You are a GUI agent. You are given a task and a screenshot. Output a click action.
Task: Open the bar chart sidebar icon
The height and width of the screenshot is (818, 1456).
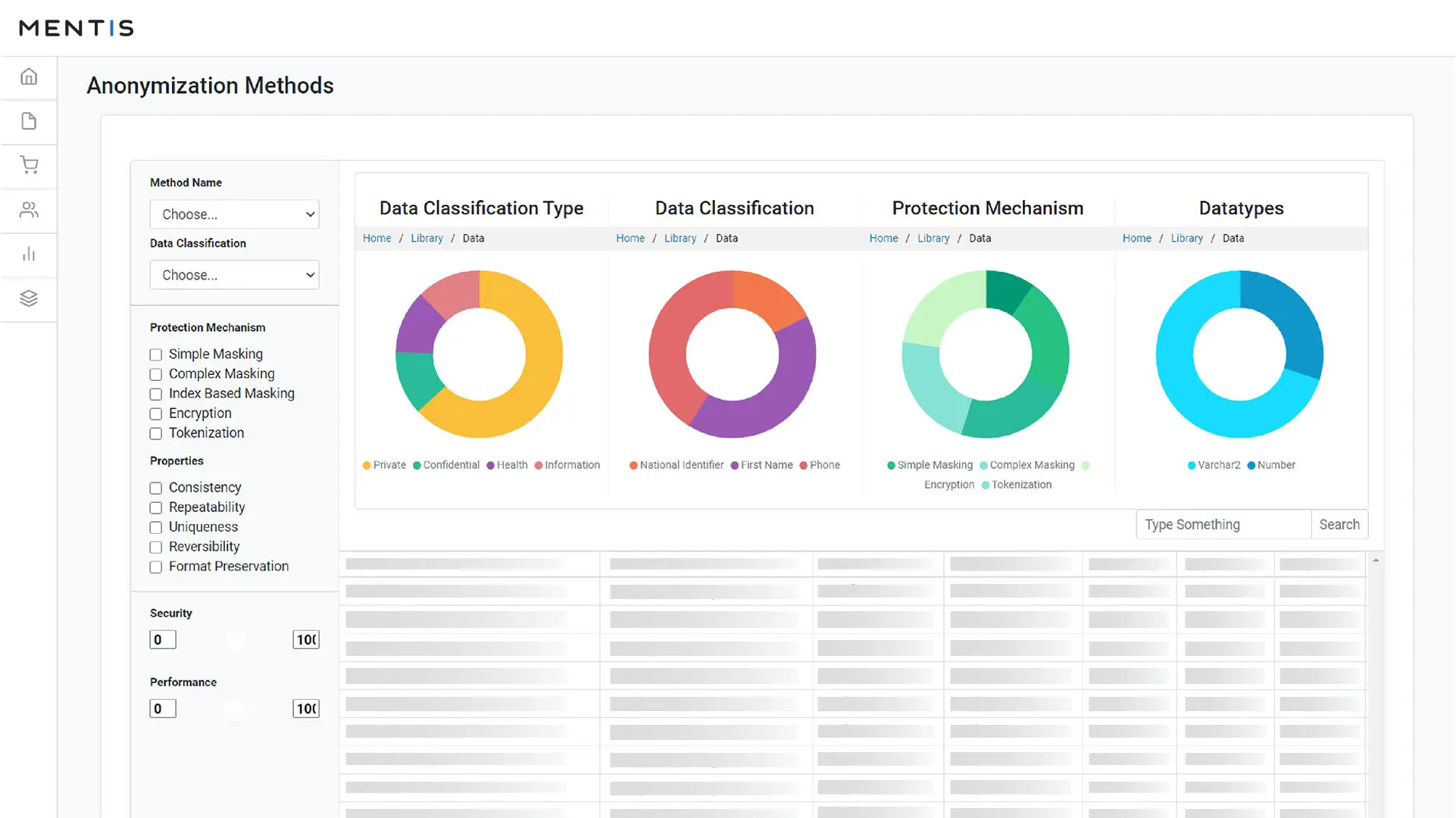point(29,254)
